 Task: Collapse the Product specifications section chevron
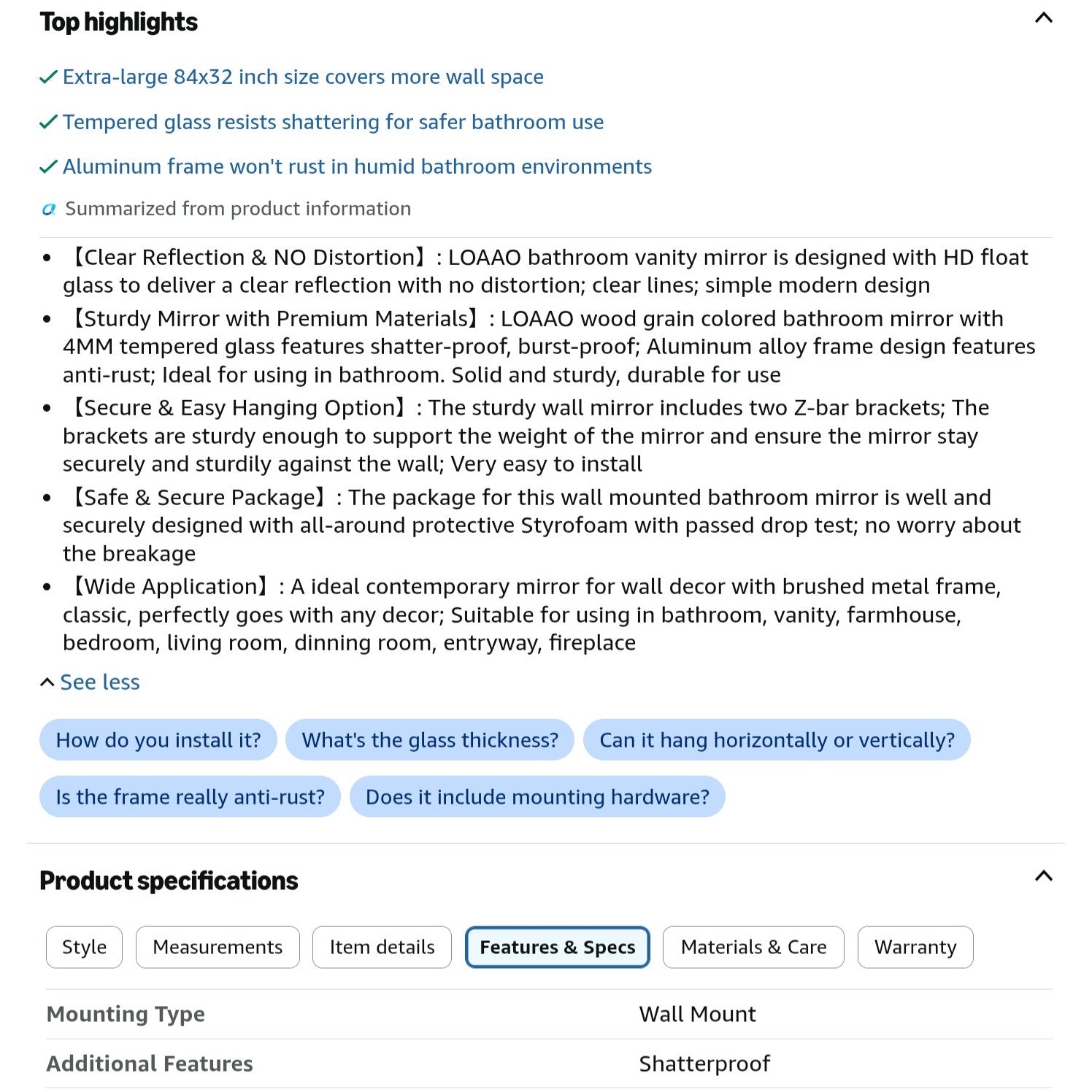[1043, 876]
